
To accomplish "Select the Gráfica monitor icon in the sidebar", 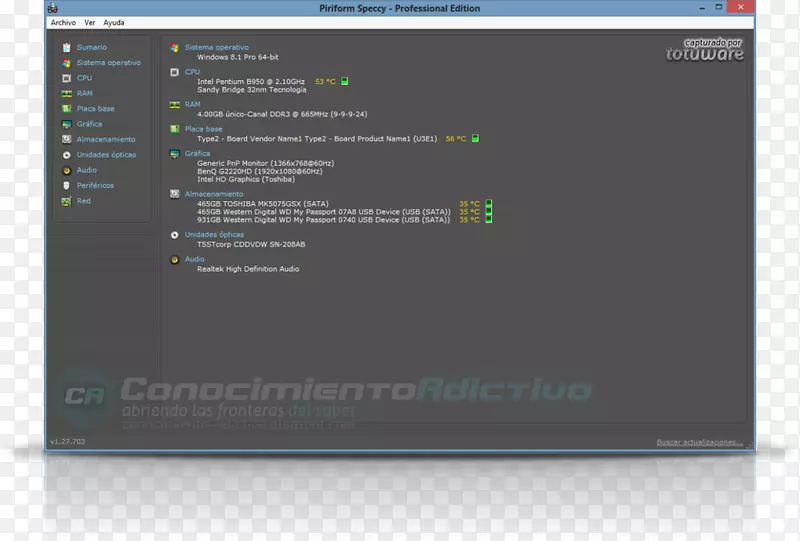I will pyautogui.click(x=66, y=124).
